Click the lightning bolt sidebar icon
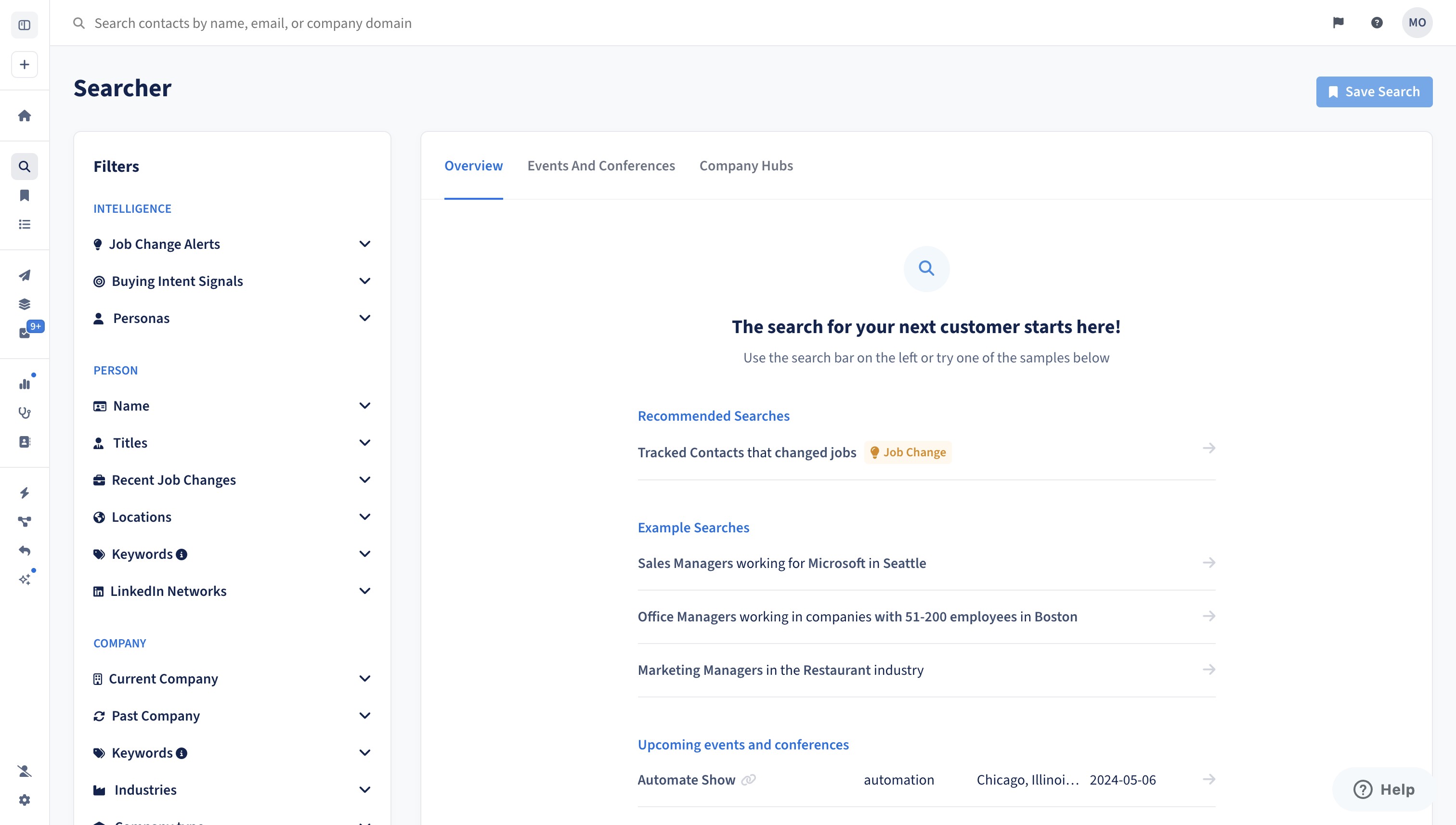The image size is (1456, 825). click(x=25, y=493)
